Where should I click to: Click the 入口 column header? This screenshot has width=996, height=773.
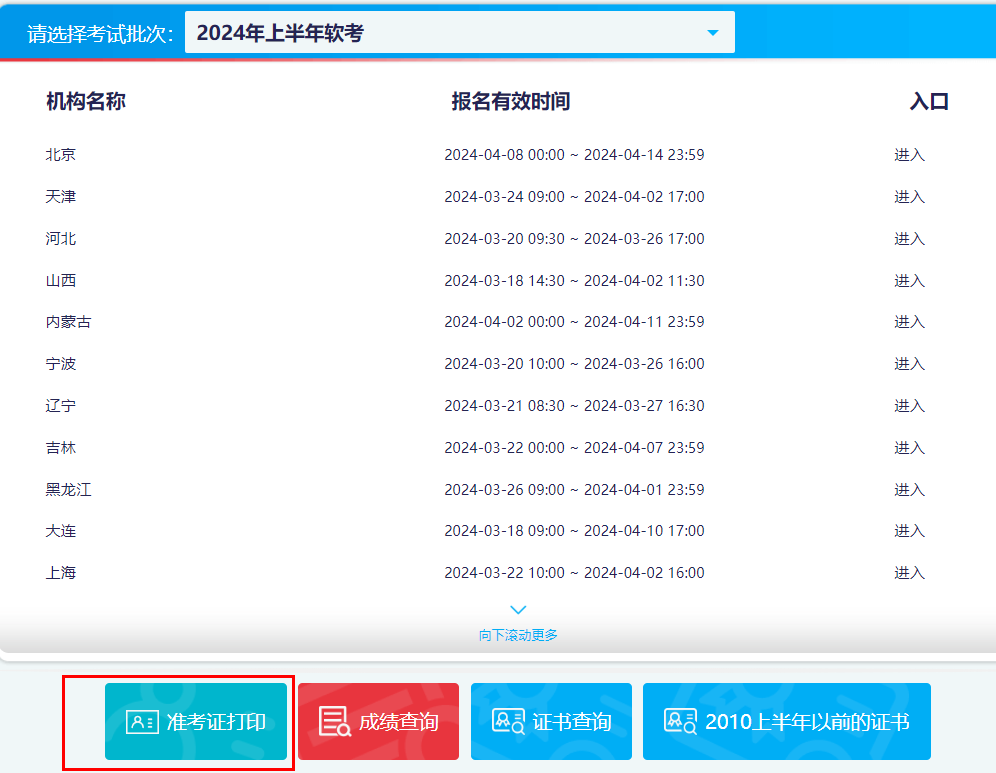coord(929,102)
